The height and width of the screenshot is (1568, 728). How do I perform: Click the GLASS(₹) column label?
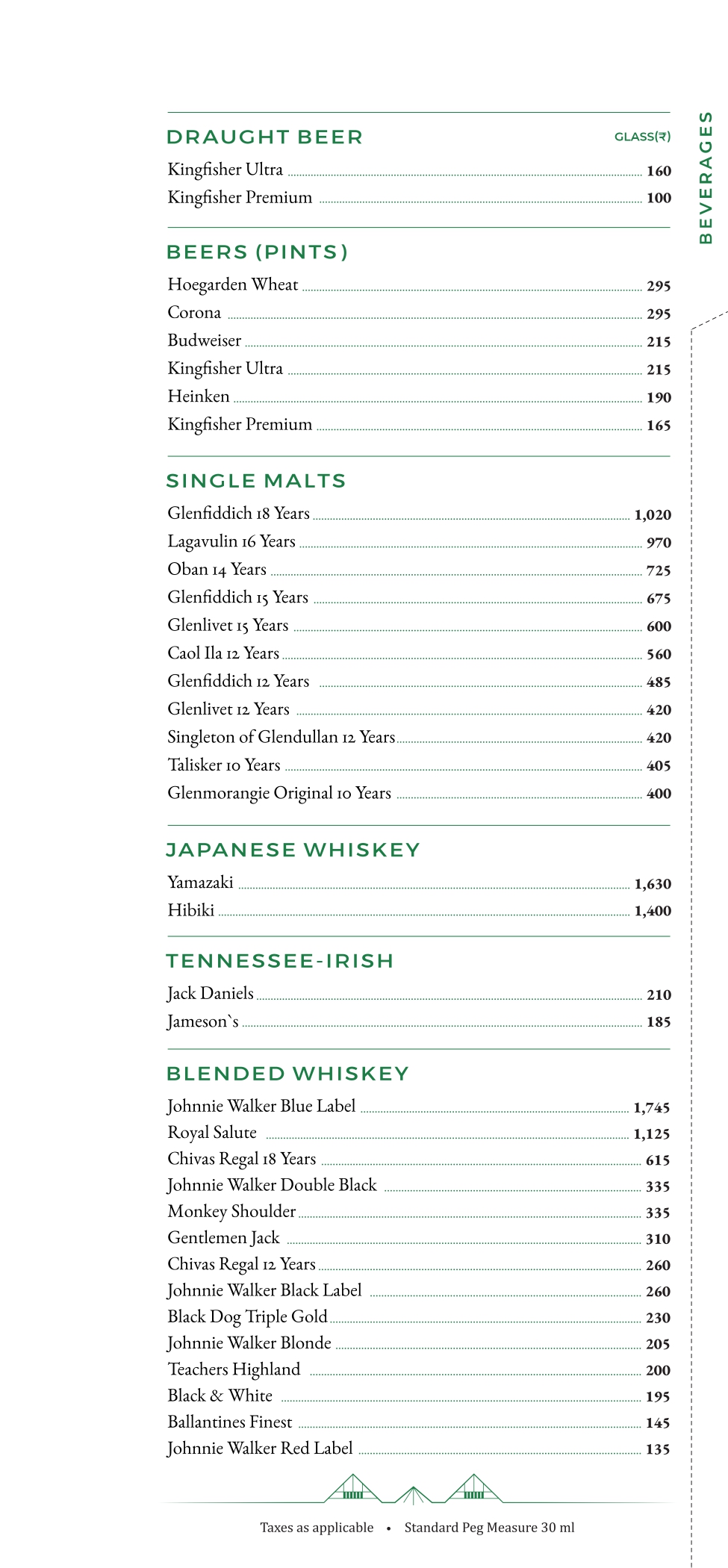pyautogui.click(x=642, y=137)
